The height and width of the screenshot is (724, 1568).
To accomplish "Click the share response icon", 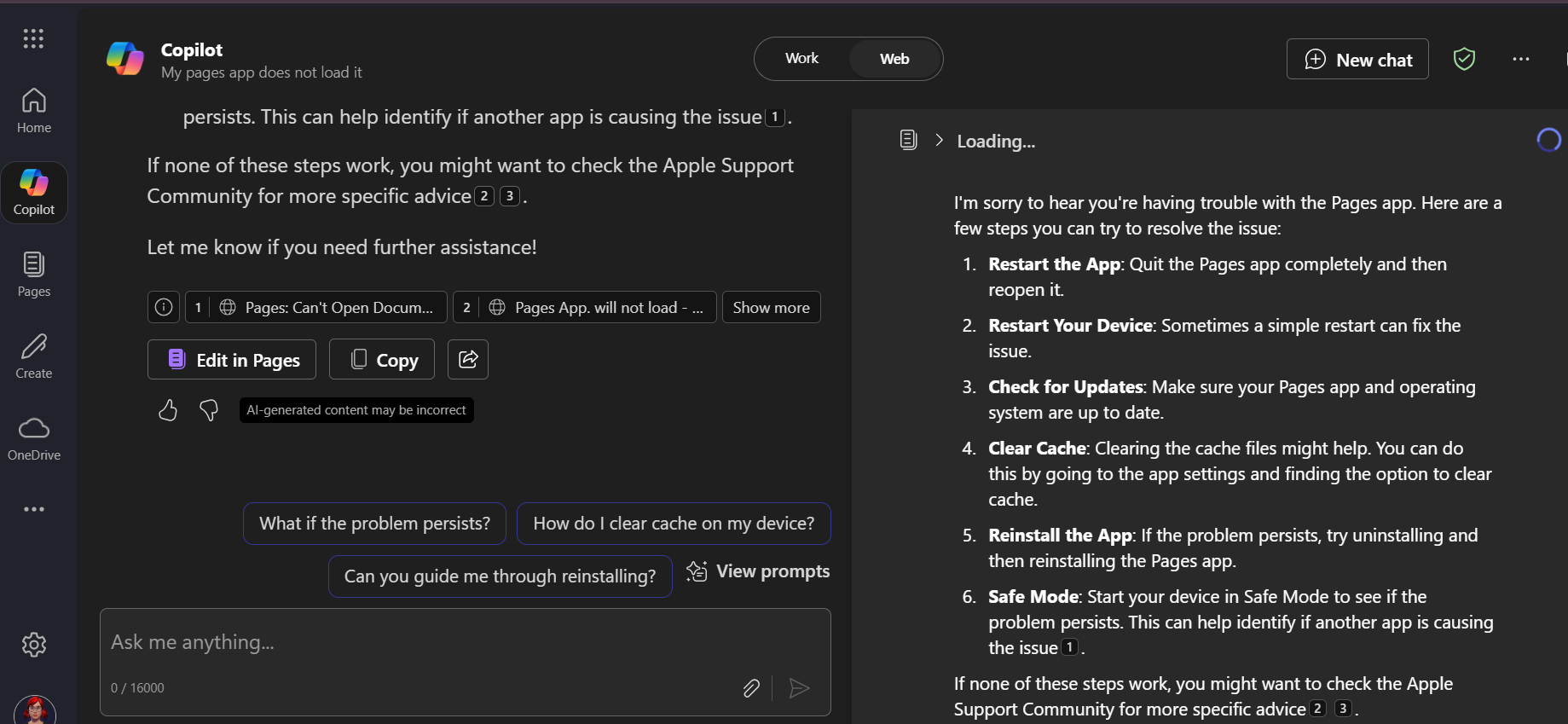I will [468, 360].
